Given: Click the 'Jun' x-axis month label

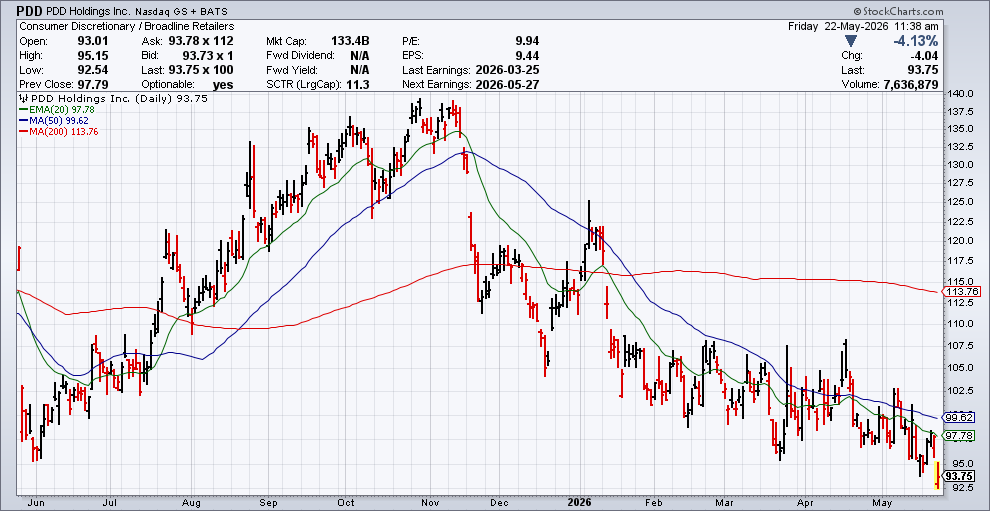Looking at the screenshot, I should 38,503.
